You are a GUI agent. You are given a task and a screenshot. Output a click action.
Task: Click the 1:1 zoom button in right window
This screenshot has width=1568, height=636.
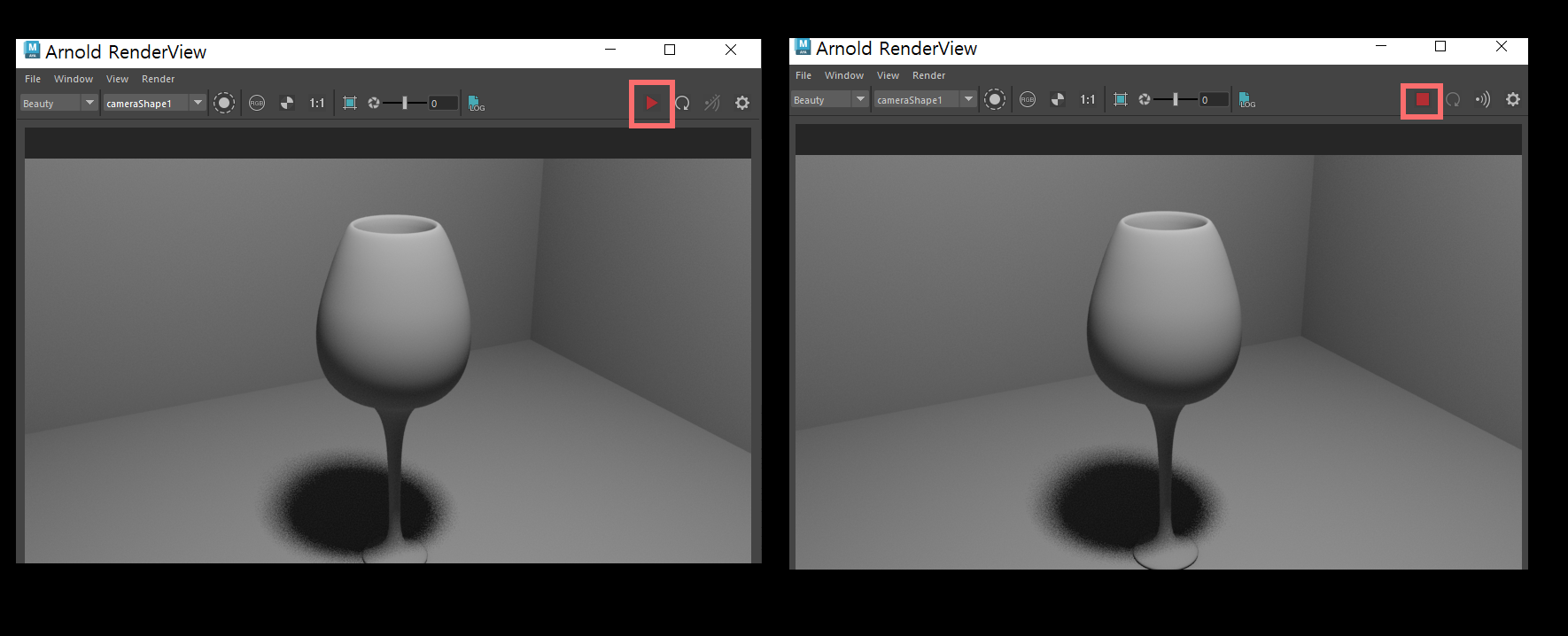click(1088, 100)
